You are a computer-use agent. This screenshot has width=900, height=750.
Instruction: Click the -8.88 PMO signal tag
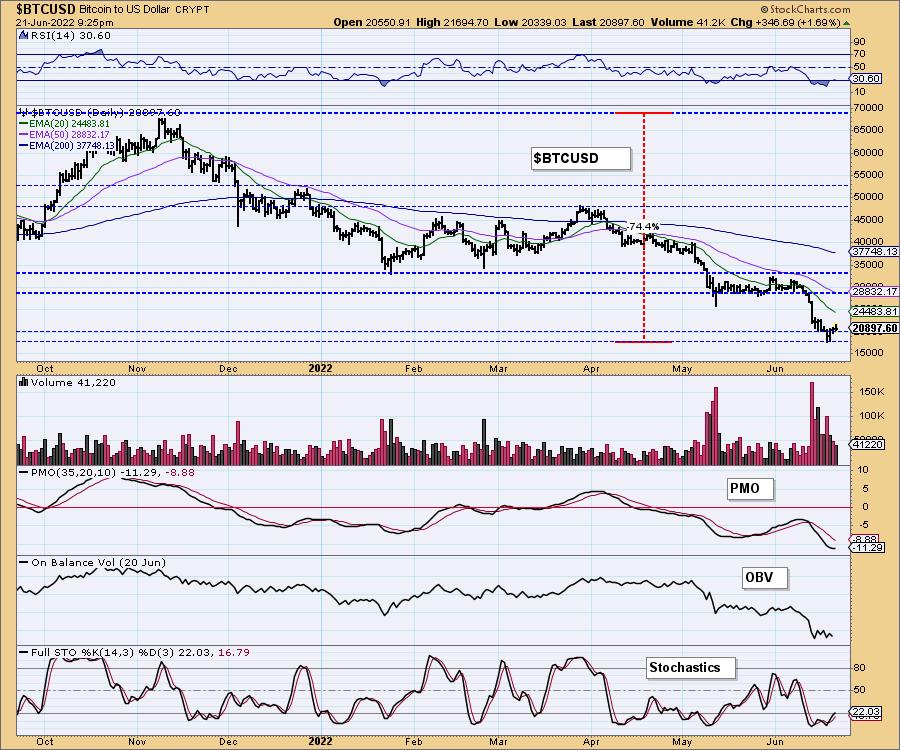click(x=866, y=539)
